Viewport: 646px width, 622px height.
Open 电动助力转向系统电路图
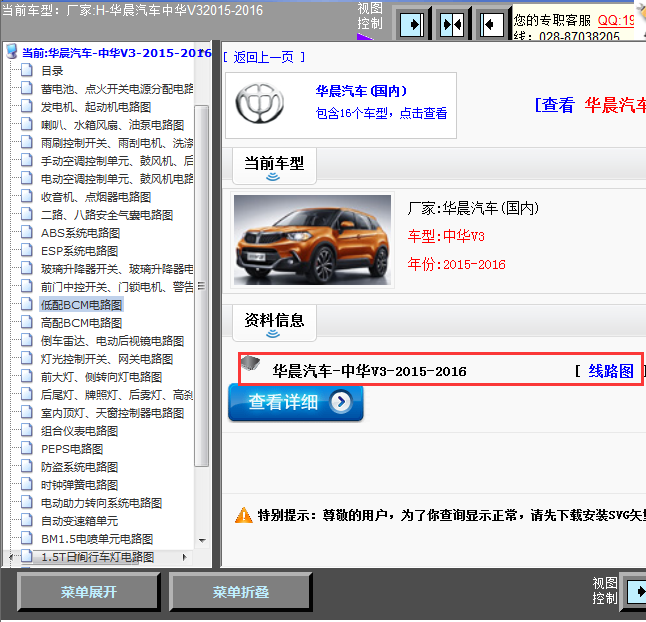(101, 503)
